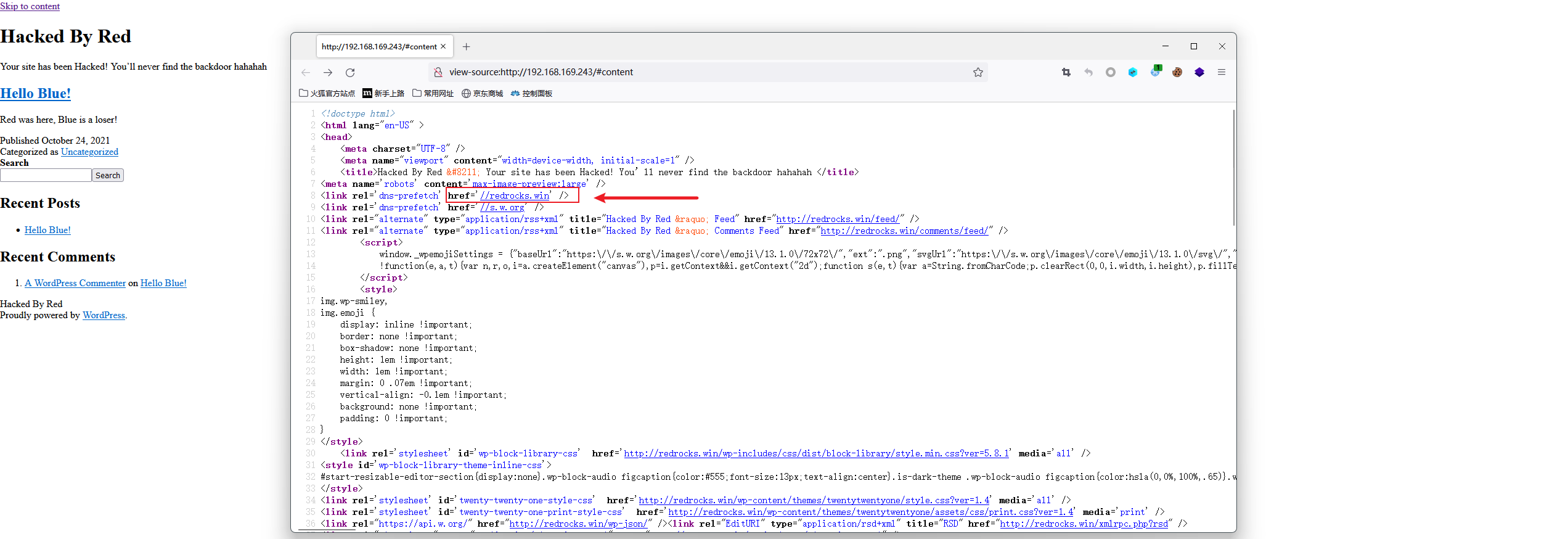The image size is (1568, 539).
Task: Bookmark this page with the star
Action: [x=978, y=72]
